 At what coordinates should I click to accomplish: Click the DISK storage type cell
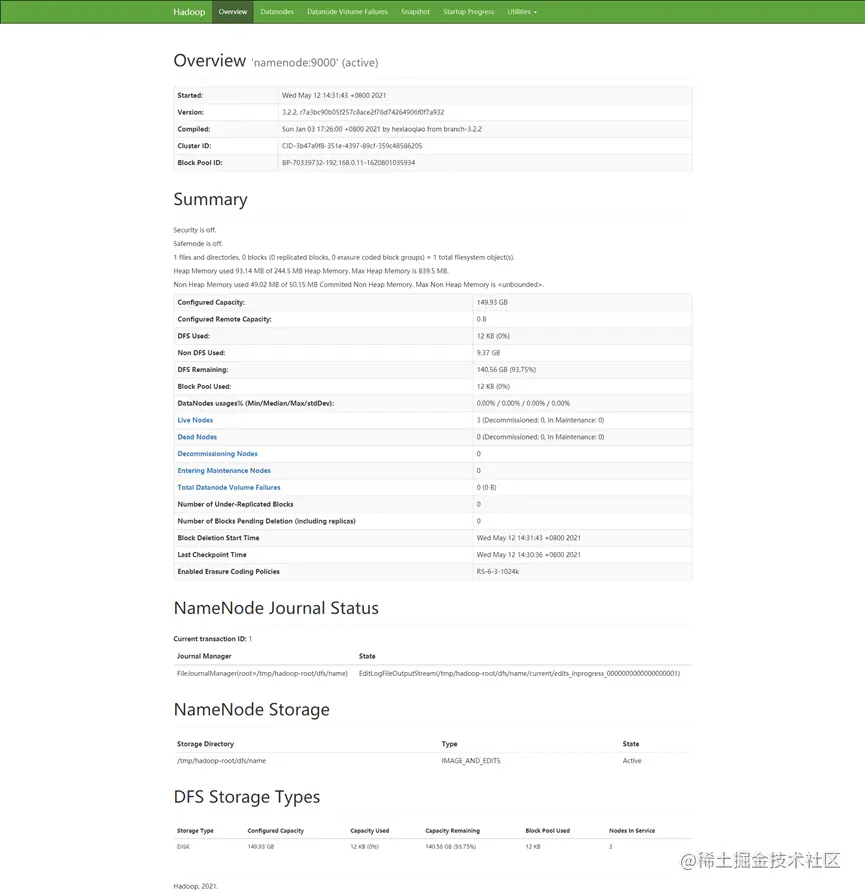point(183,847)
